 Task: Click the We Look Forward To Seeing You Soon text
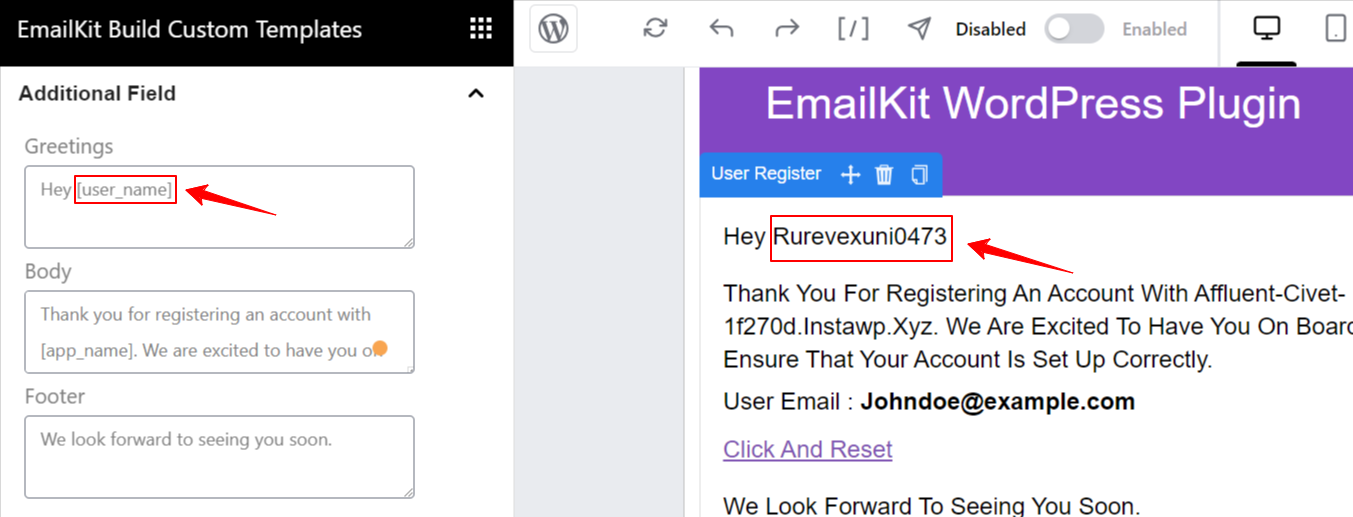pos(931,506)
